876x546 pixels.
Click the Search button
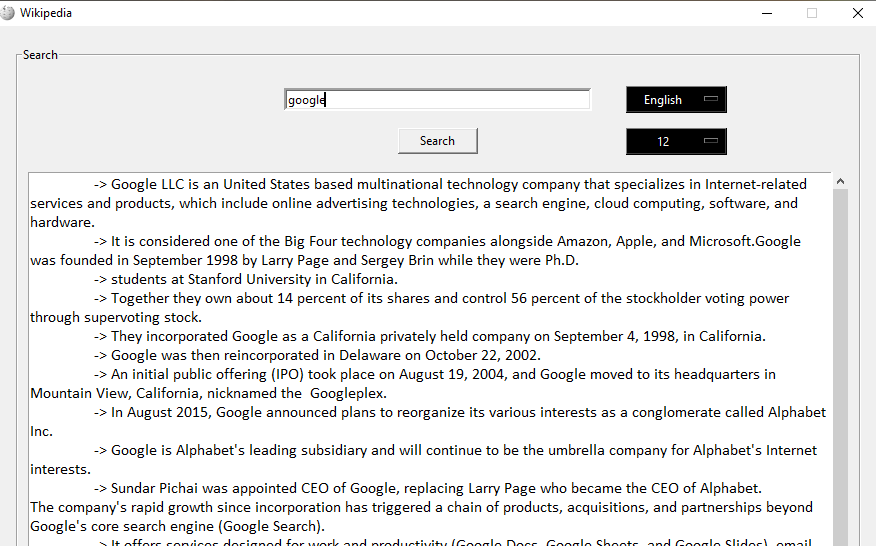click(x=437, y=141)
